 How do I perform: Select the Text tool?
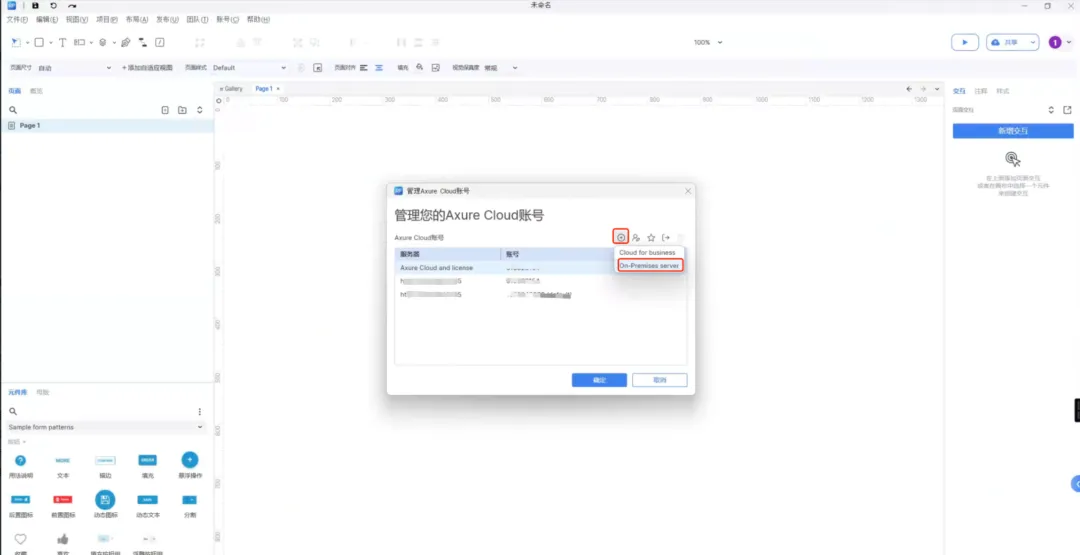(63, 43)
